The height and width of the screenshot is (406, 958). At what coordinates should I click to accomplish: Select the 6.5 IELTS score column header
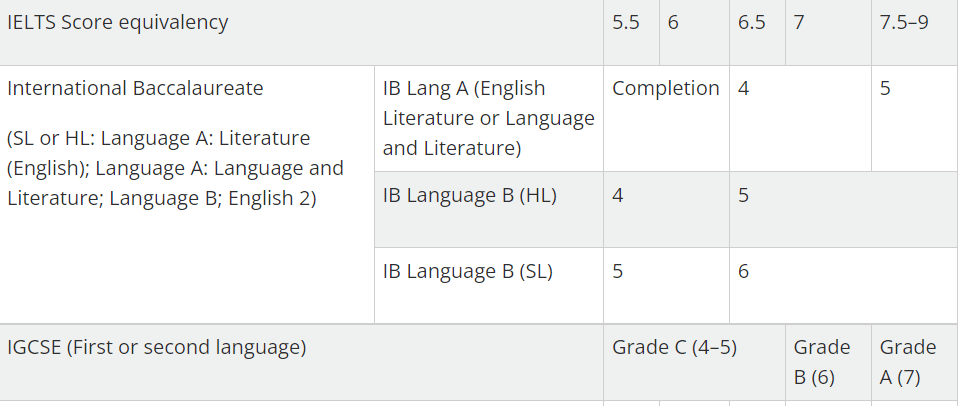757,32
